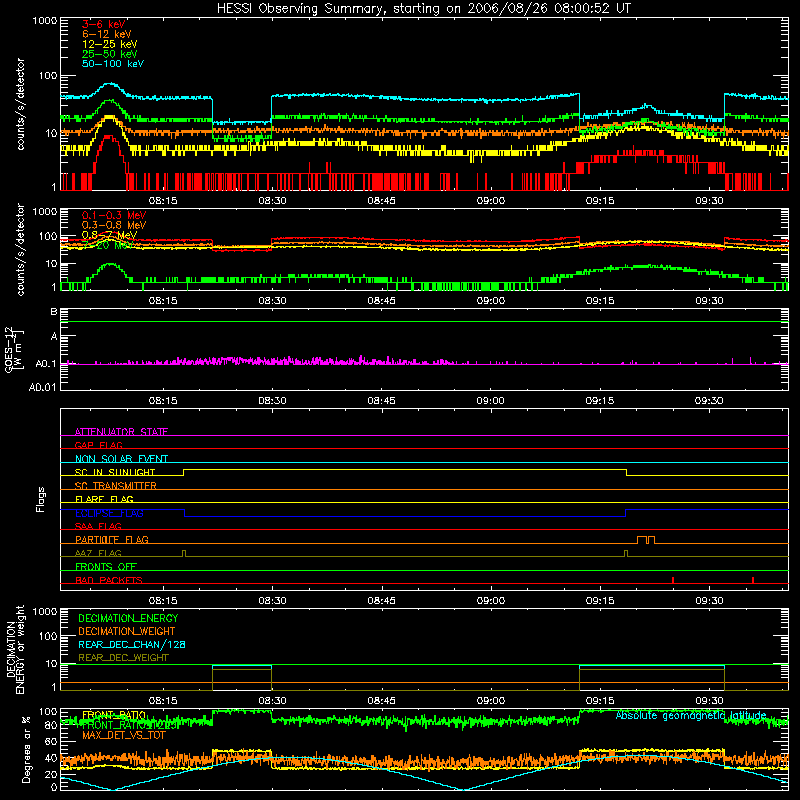The width and height of the screenshot is (800, 800).
Task: Click the second red BAD_PACKETS tick mark
Action: pos(753,580)
